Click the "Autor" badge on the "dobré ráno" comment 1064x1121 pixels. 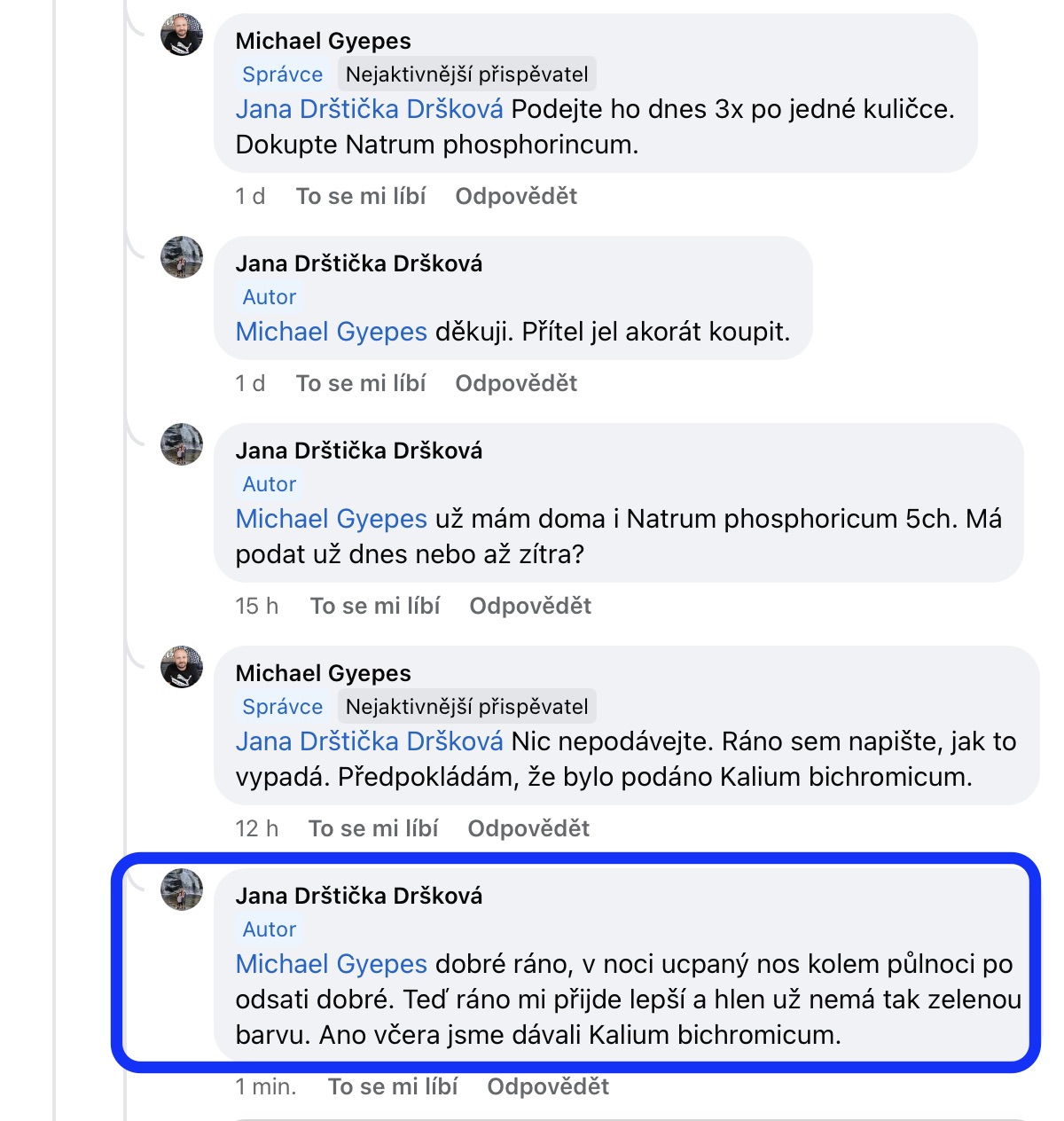(x=270, y=929)
